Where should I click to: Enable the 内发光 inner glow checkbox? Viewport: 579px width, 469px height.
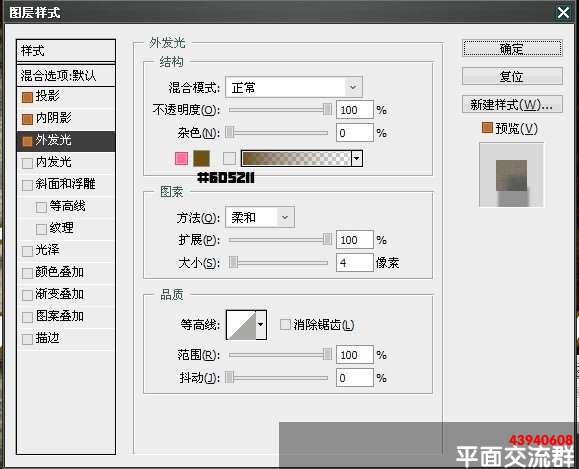pyautogui.click(x=27, y=163)
